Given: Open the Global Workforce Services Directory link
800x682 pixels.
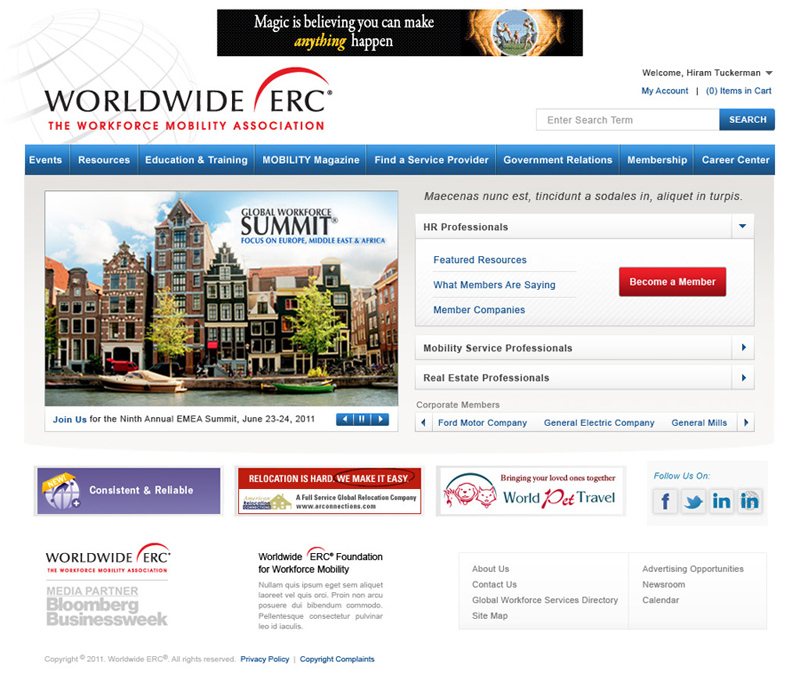Looking at the screenshot, I should (x=545, y=600).
